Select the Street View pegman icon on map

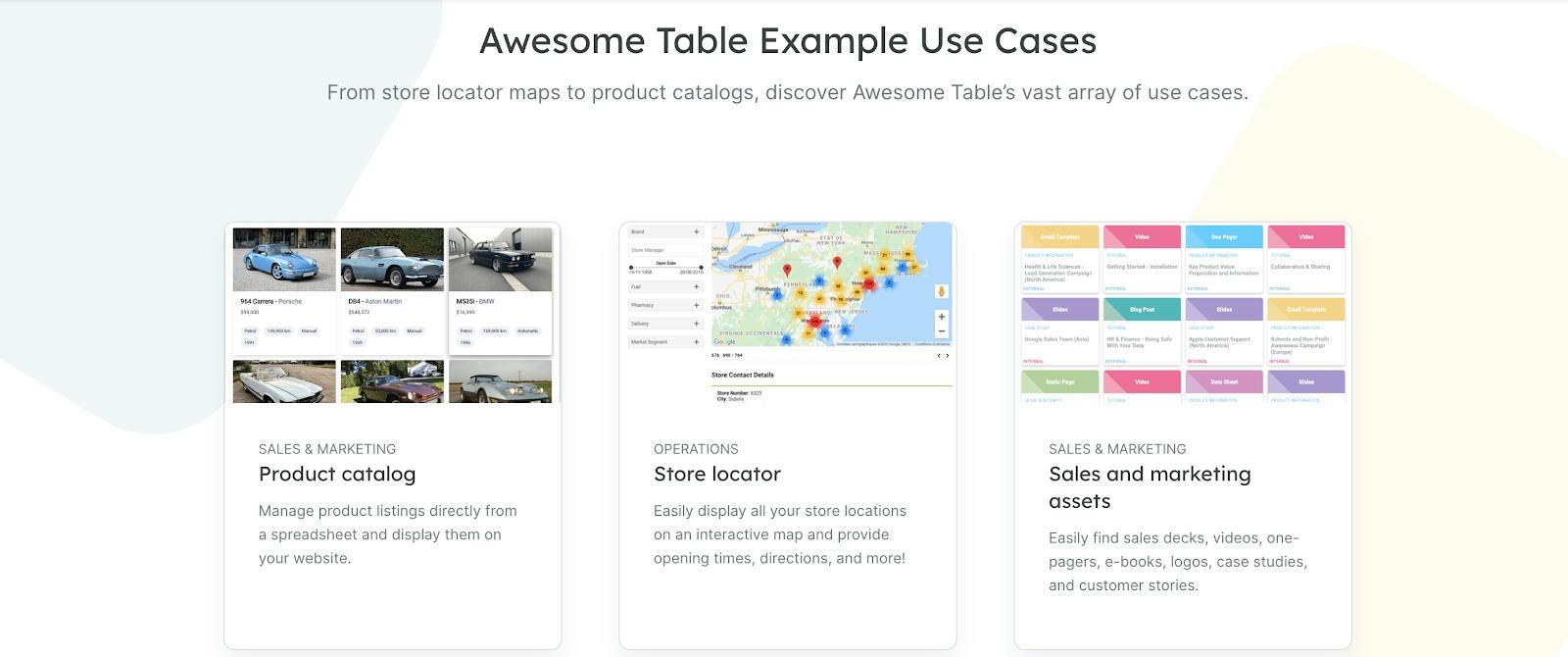coord(942,291)
